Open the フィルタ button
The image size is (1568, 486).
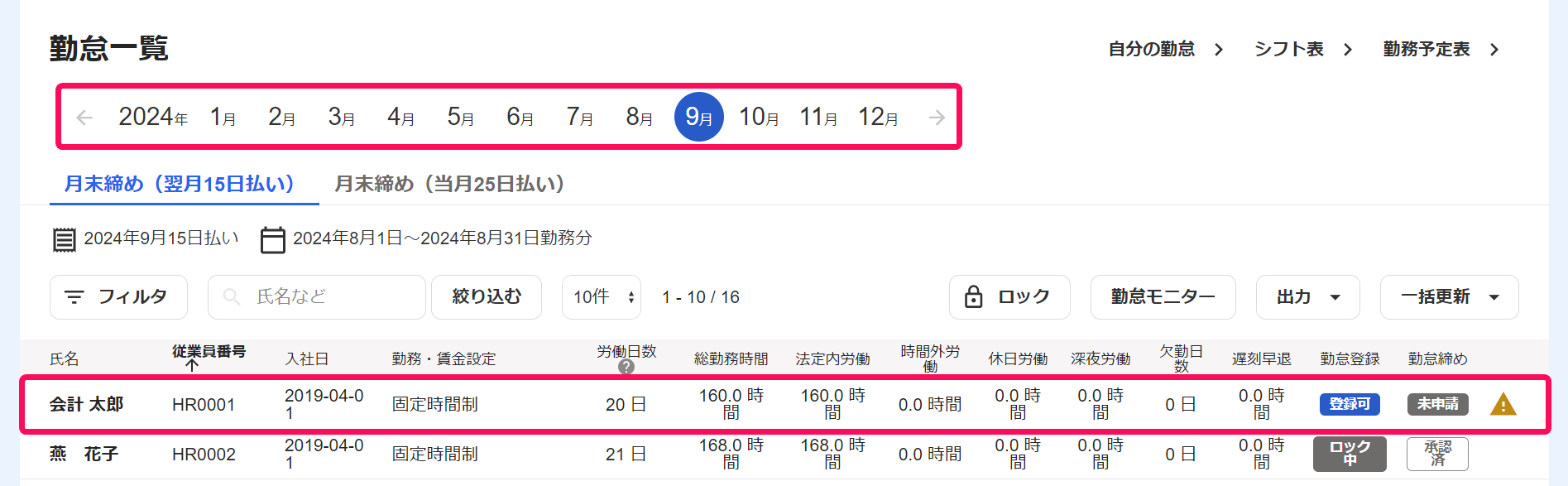point(118,297)
